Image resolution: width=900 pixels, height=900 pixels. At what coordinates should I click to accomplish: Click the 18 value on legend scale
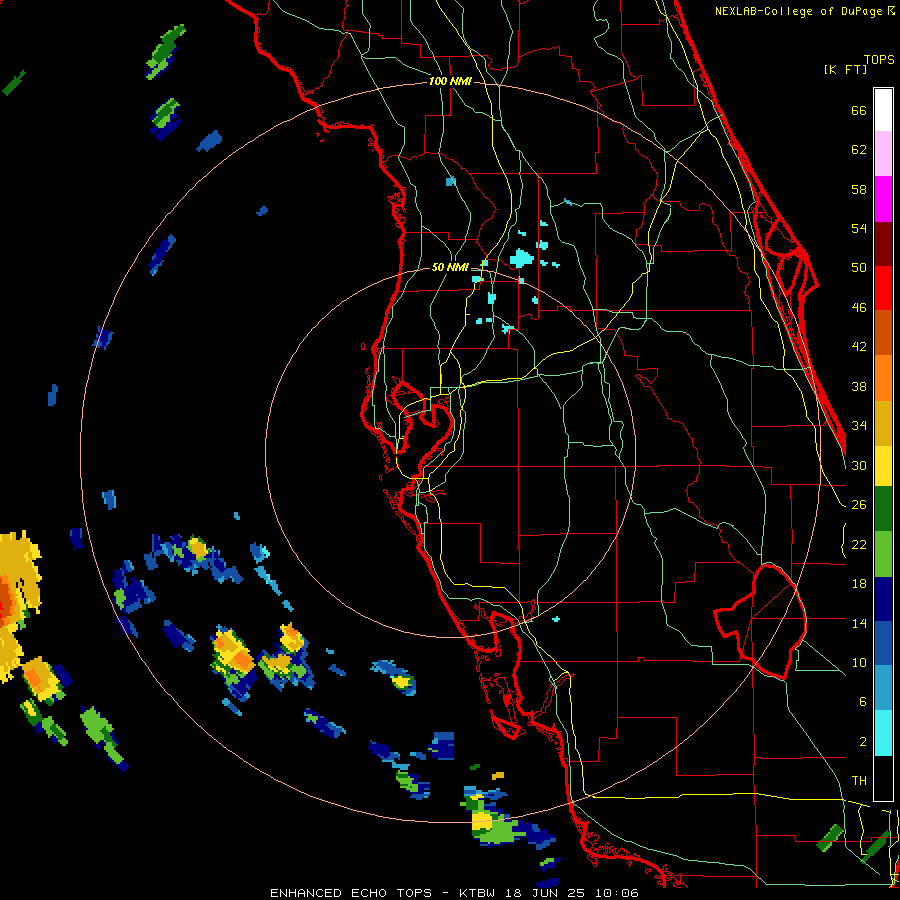click(x=859, y=584)
